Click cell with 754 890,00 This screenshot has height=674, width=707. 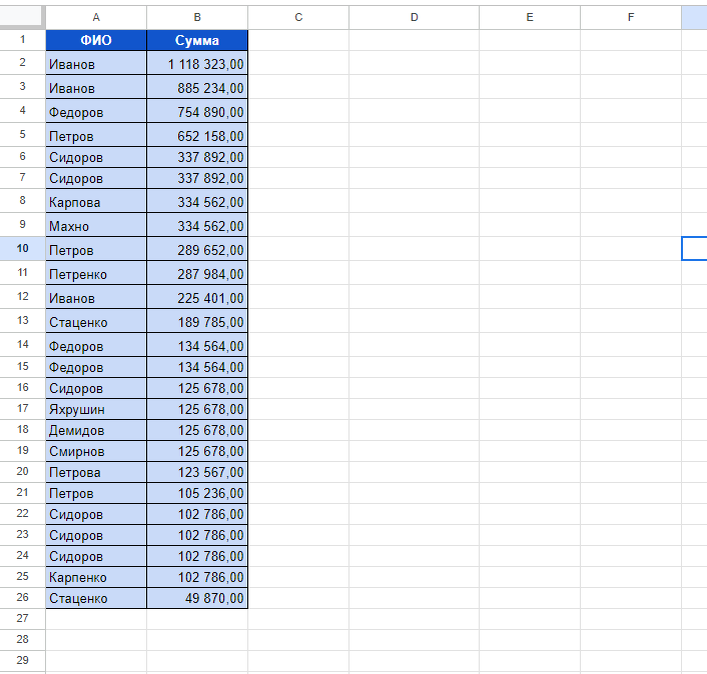[x=197, y=111]
